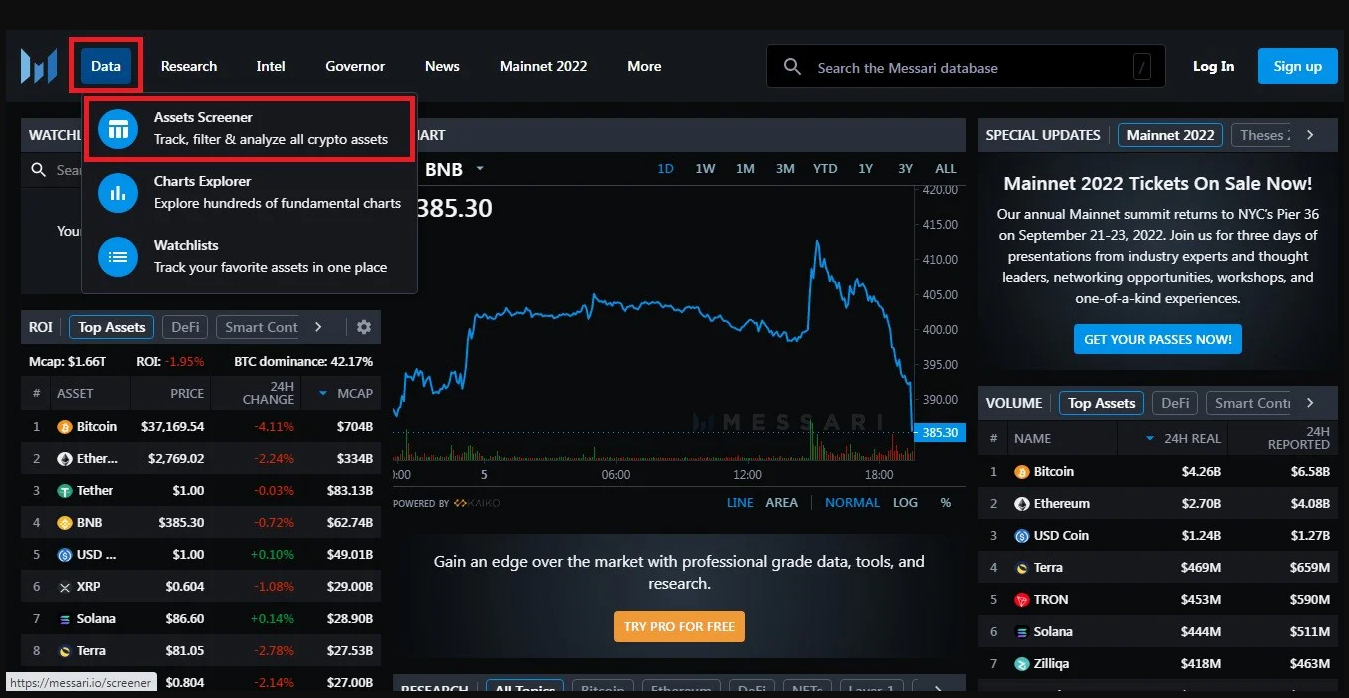
Task: Select the DeFi tab in ROI panel
Action: point(185,327)
